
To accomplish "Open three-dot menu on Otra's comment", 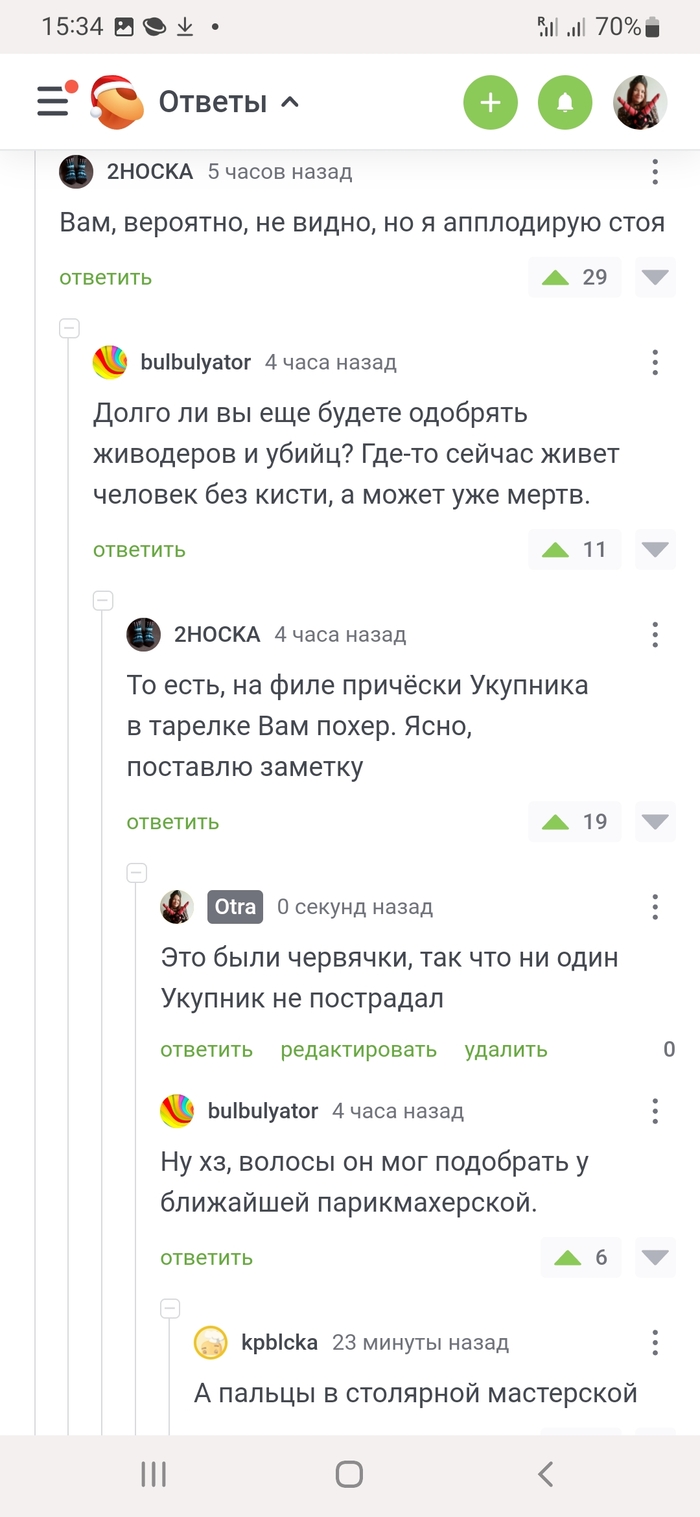I will tap(655, 907).
